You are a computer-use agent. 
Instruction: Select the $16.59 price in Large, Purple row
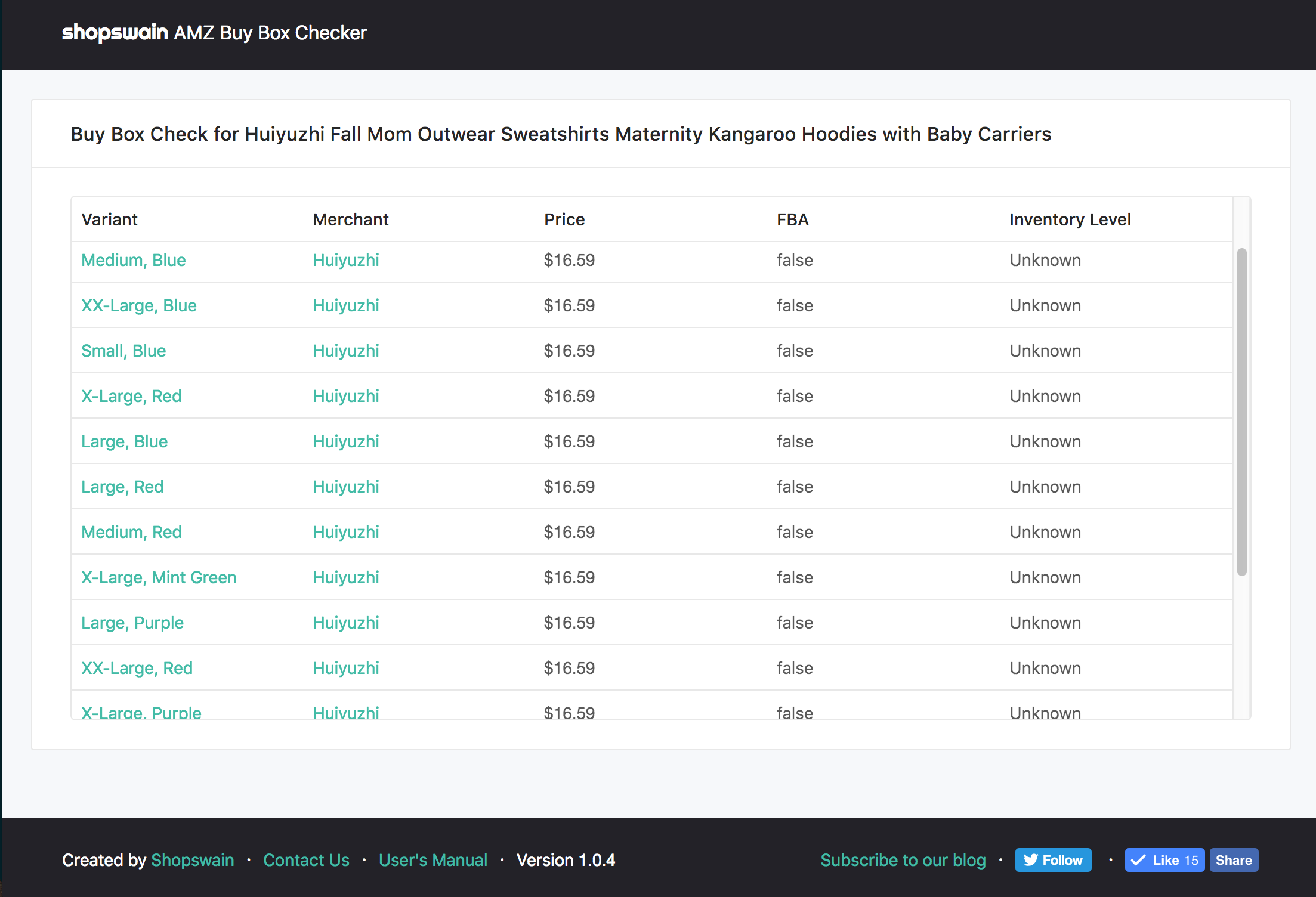click(569, 623)
